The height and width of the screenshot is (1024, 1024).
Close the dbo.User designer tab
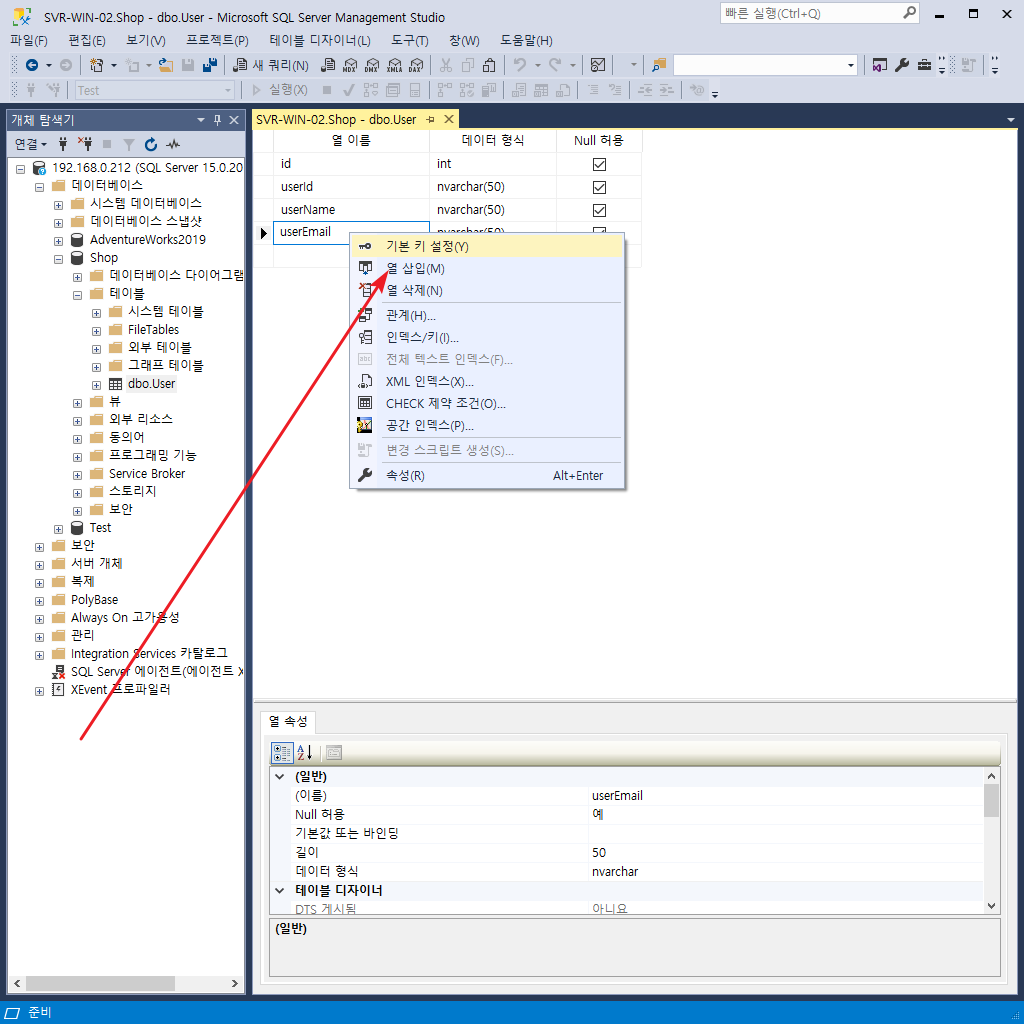tap(449, 119)
